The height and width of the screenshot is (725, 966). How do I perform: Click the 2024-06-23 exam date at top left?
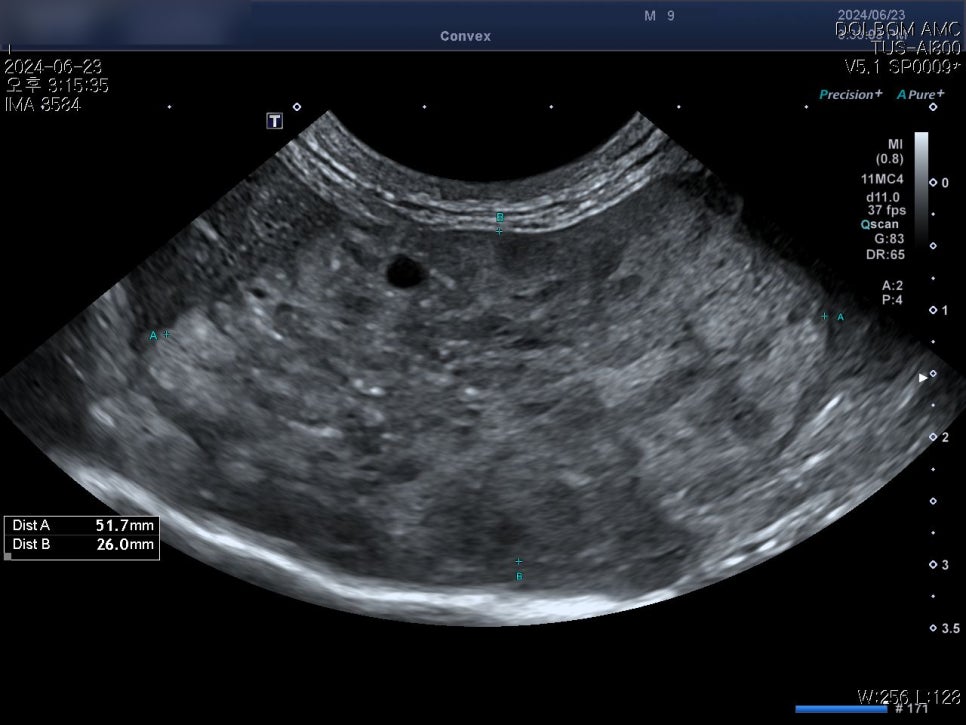tap(53, 67)
